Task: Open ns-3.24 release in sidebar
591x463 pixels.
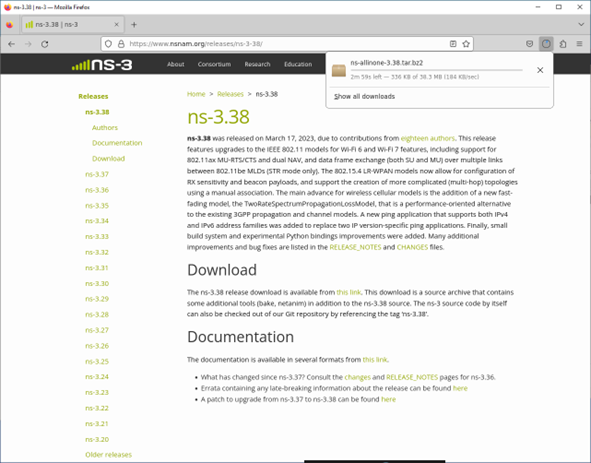Action: pos(97,377)
